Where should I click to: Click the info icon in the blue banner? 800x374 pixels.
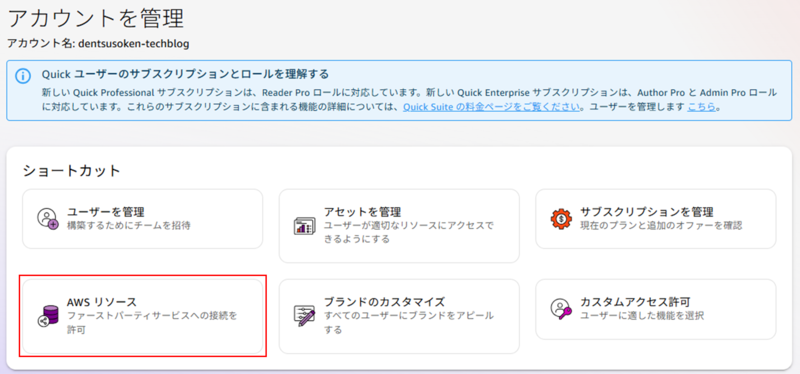tap(22, 76)
